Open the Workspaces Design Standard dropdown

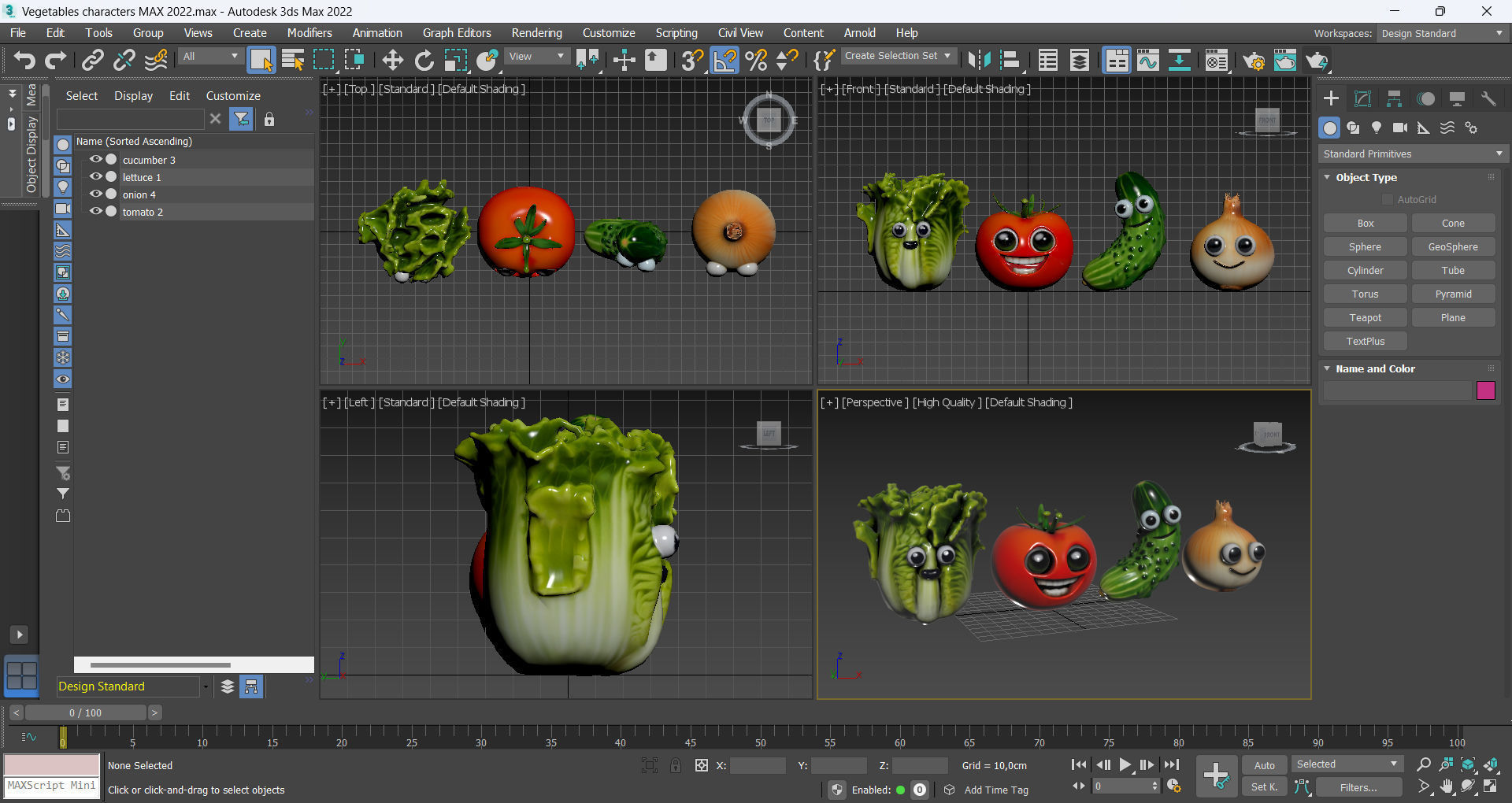1442,33
